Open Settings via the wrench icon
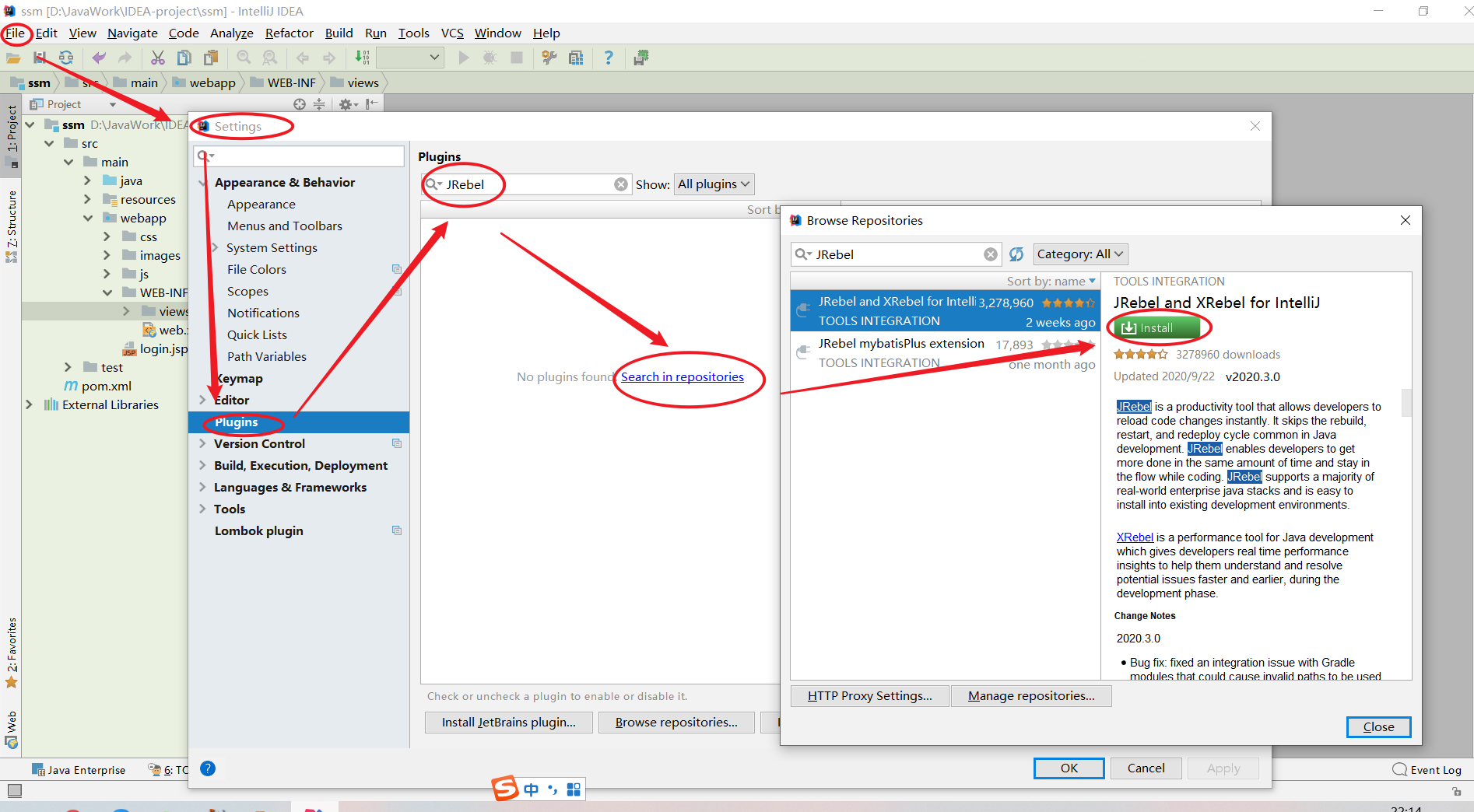 [549, 58]
